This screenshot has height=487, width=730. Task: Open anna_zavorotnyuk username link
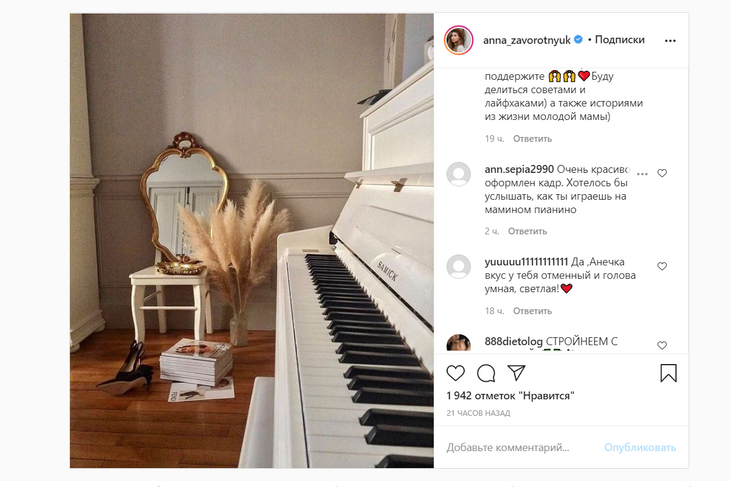point(527,41)
